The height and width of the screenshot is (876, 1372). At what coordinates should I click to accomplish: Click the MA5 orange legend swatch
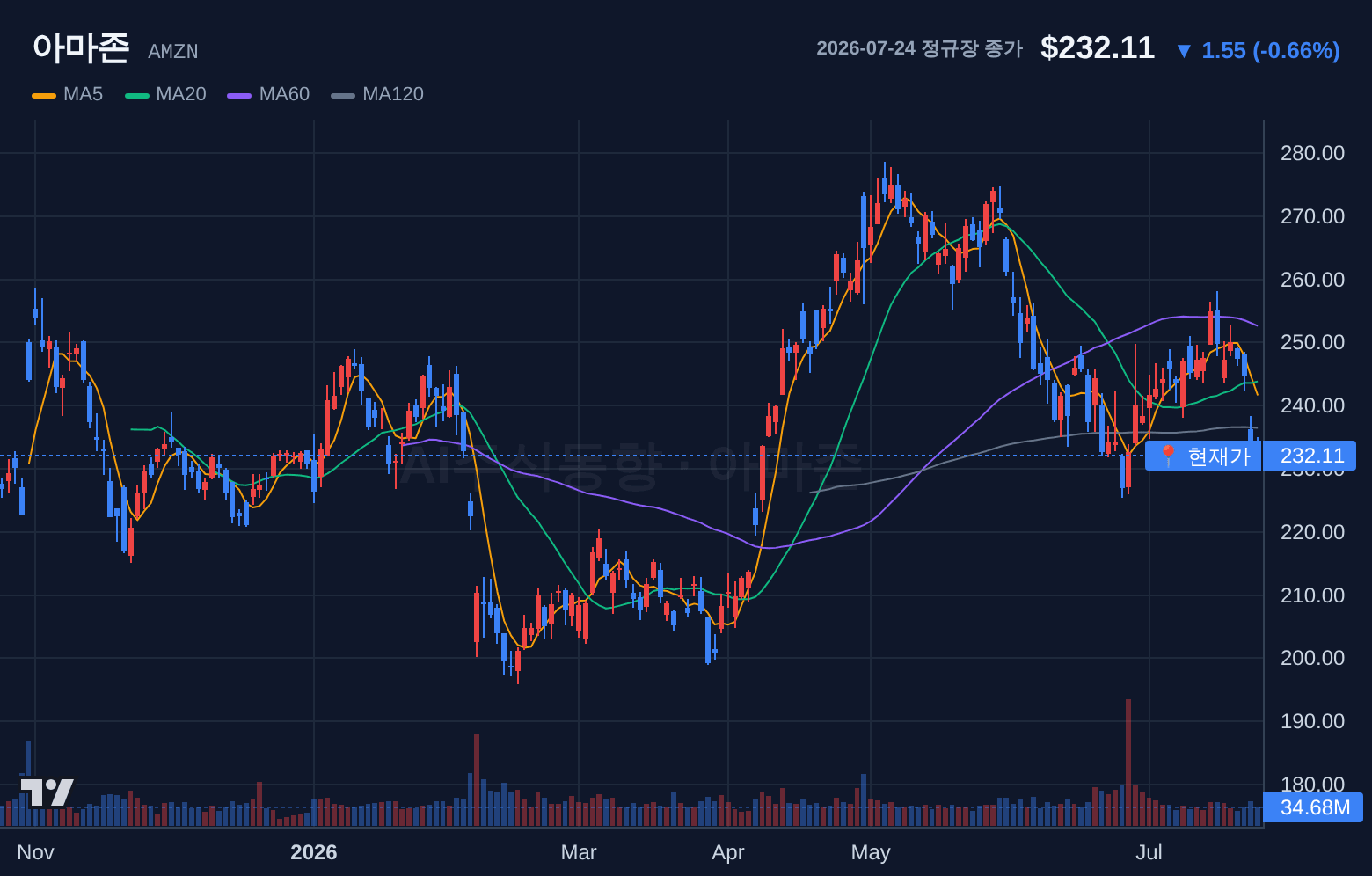click(44, 95)
